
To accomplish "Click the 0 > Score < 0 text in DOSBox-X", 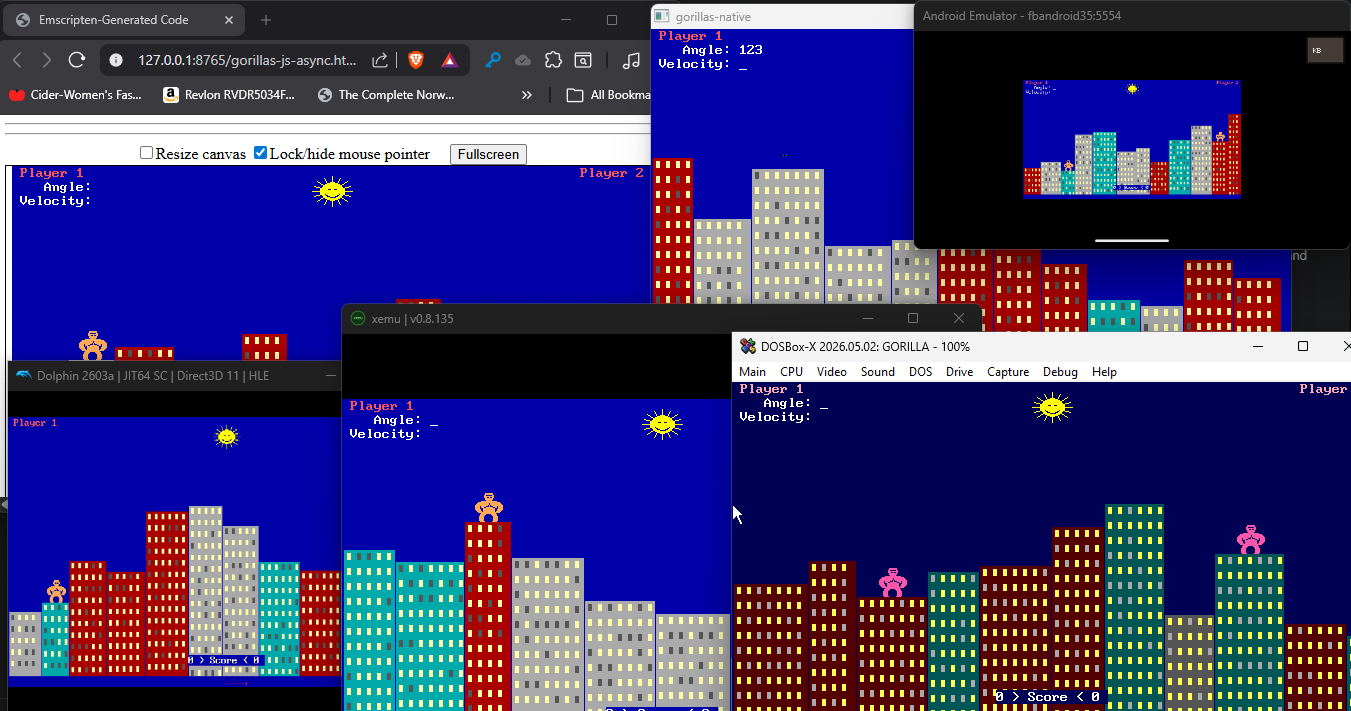I will tap(1047, 696).
